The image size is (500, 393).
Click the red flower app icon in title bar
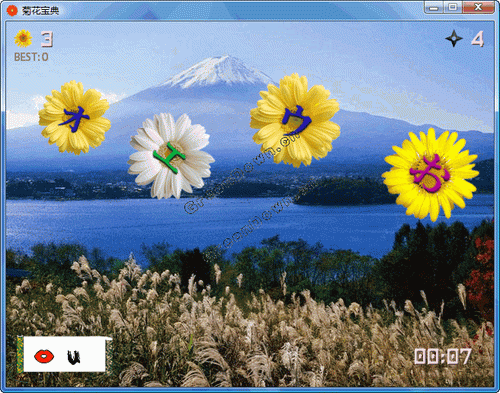point(12,10)
